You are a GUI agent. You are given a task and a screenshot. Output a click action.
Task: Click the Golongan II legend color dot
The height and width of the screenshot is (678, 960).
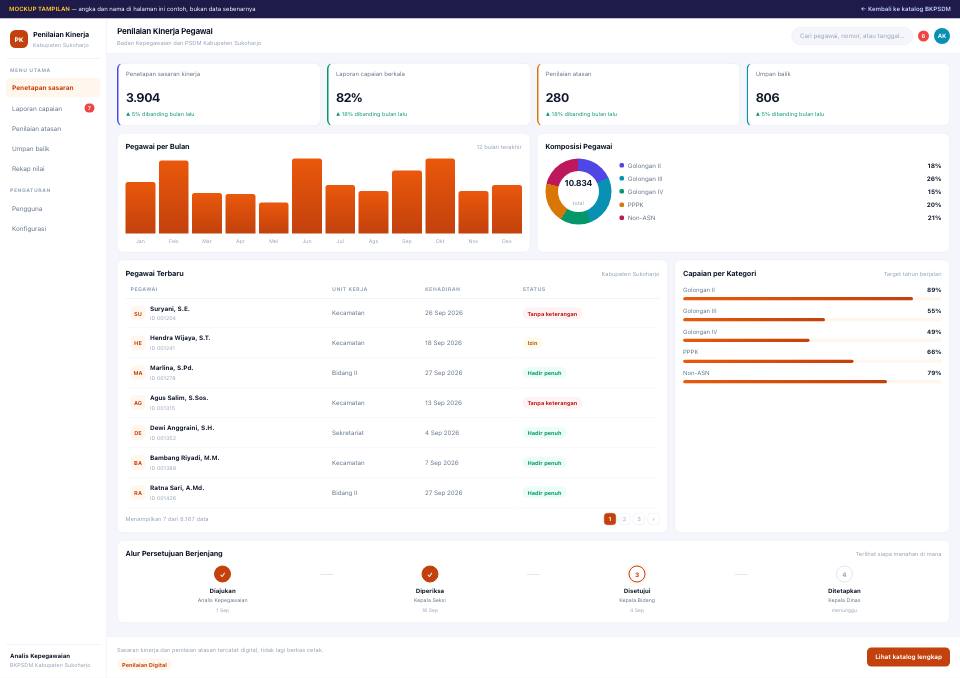pyautogui.click(x=621, y=165)
